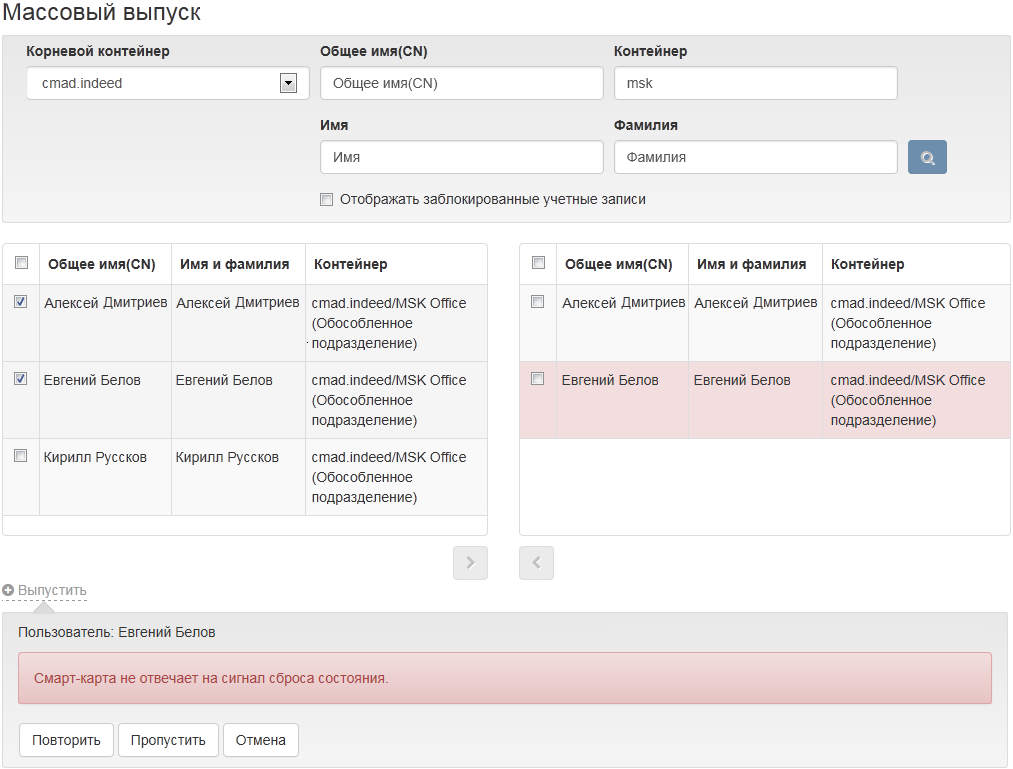
Task: Select all users in left table header
Action: click(x=21, y=263)
